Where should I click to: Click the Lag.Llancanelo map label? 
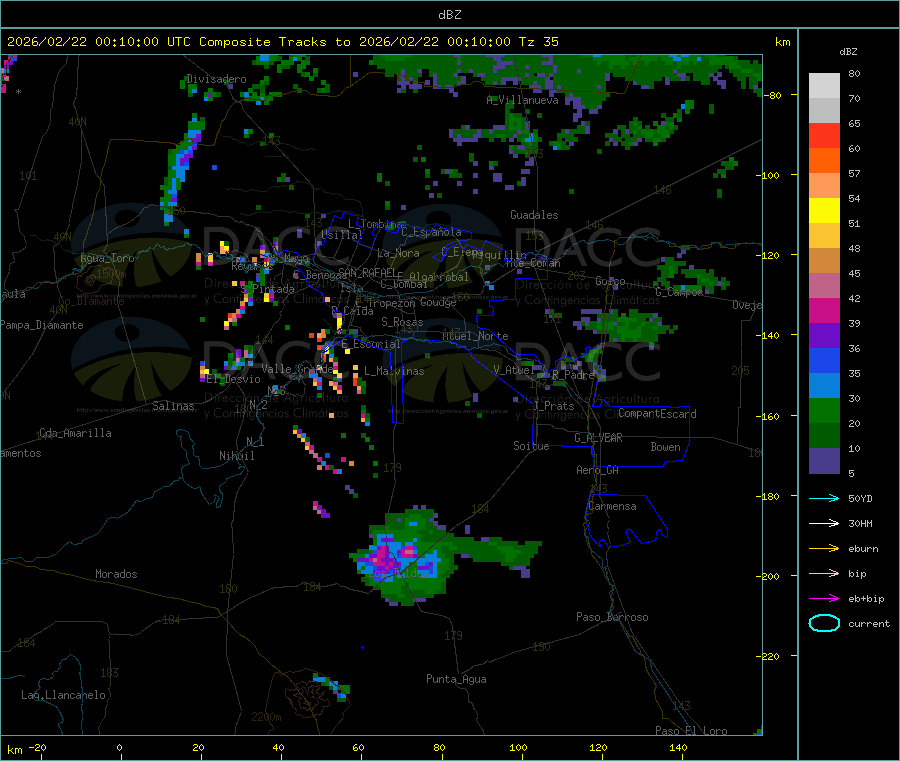click(x=63, y=695)
